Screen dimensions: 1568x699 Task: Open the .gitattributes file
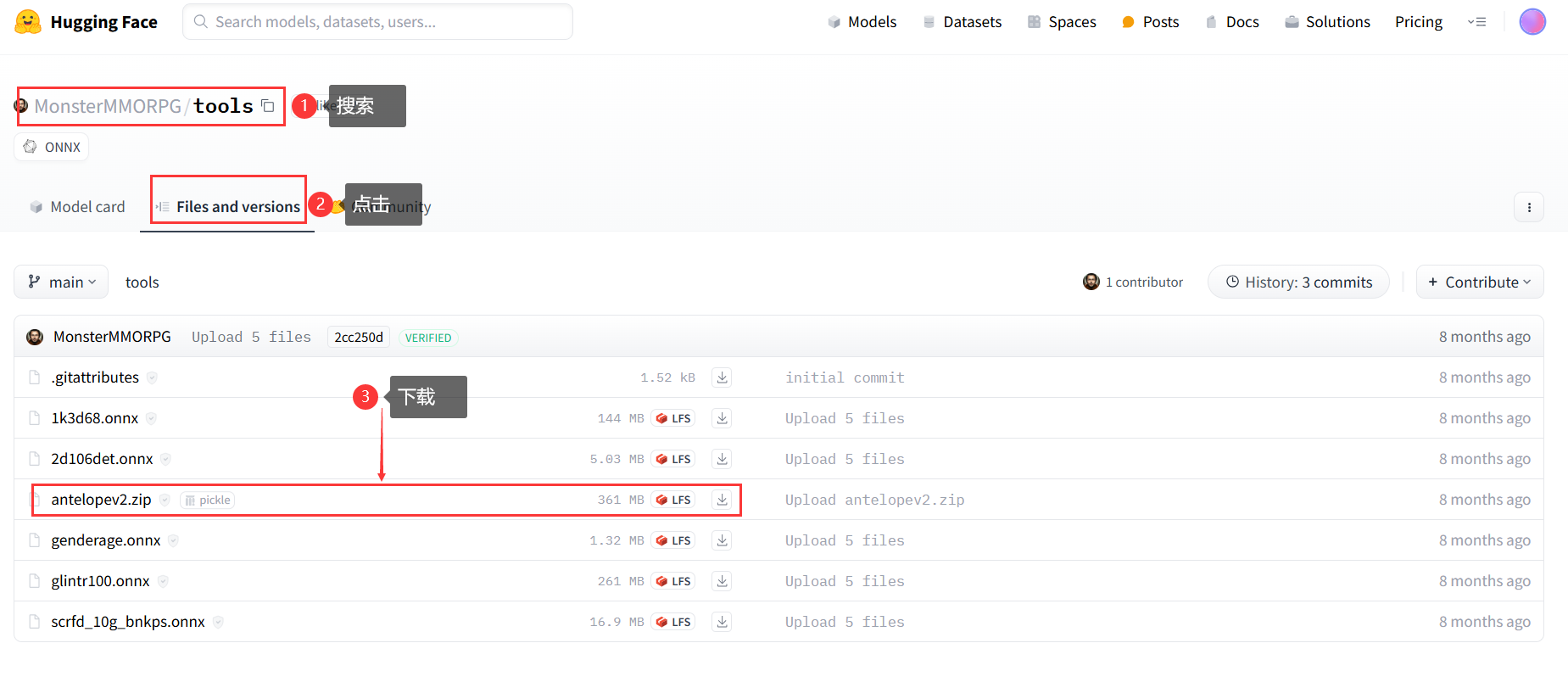[x=95, y=377]
